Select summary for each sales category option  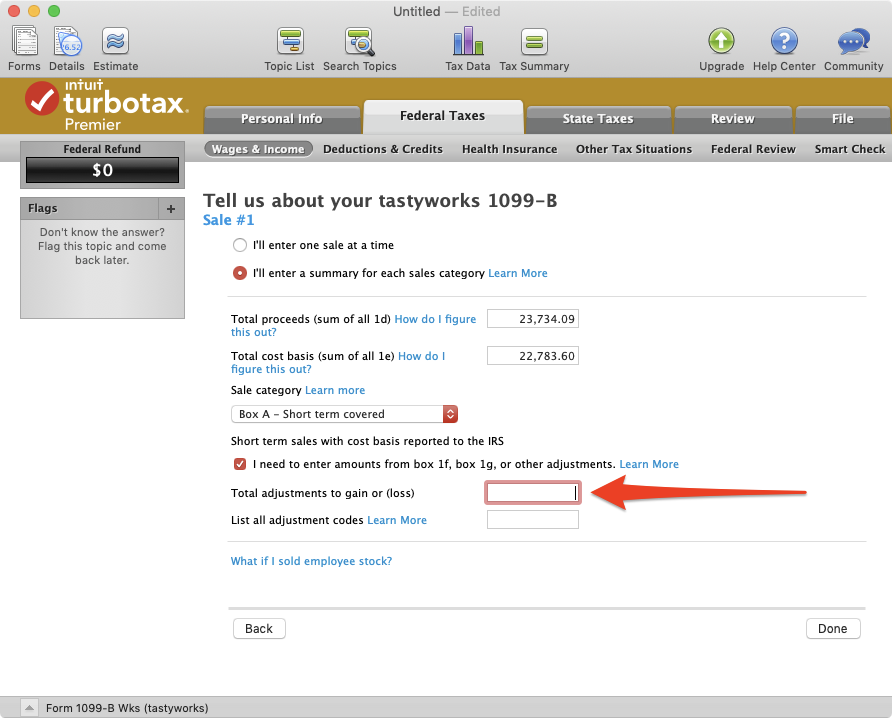(239, 272)
